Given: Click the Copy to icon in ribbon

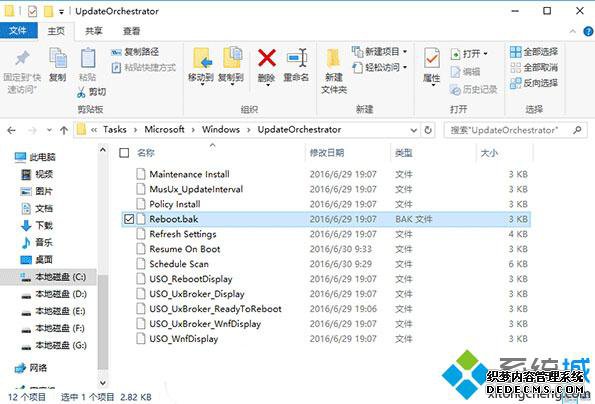Looking at the screenshot, I should 232,58.
